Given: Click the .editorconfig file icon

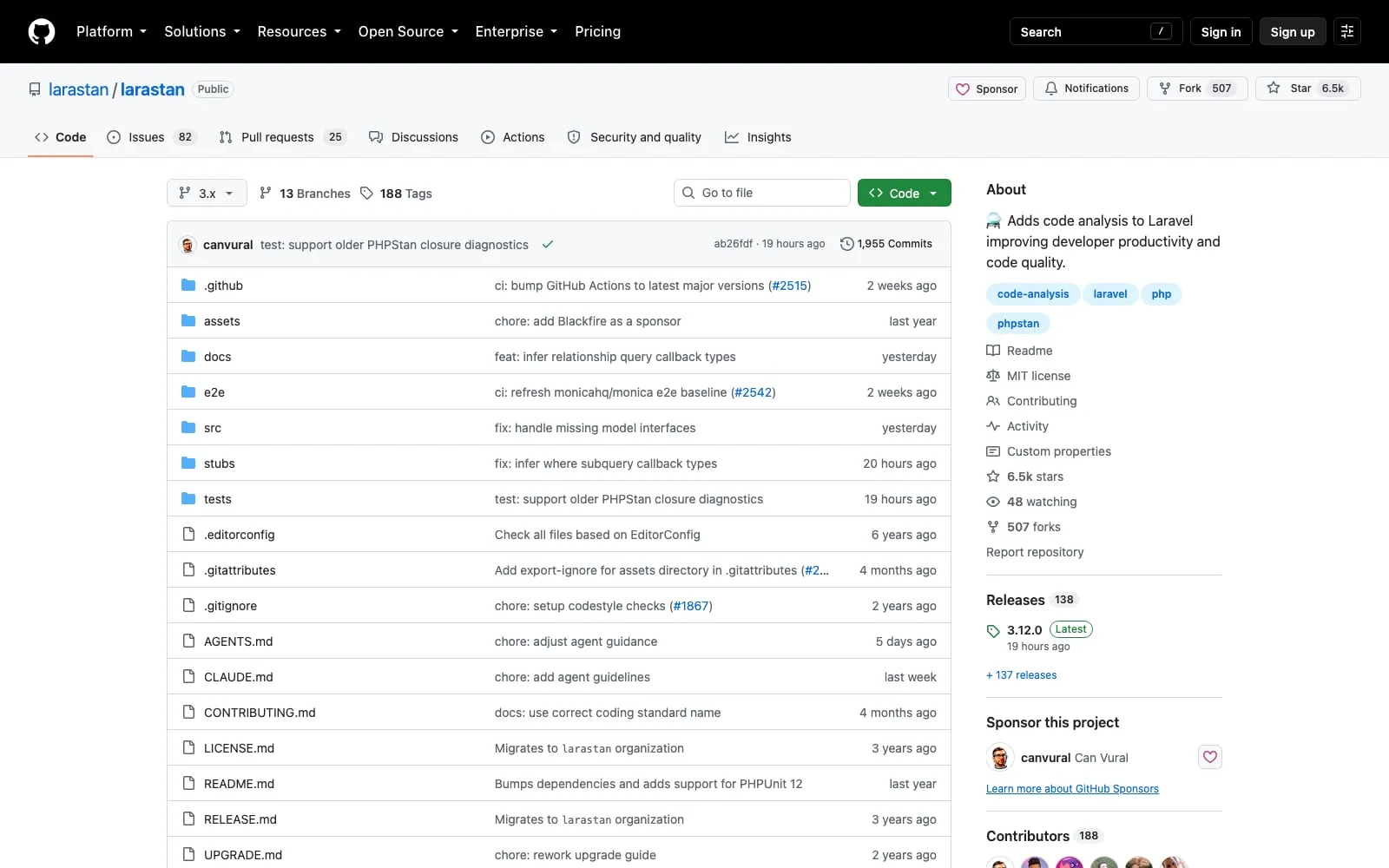Looking at the screenshot, I should tap(188, 534).
